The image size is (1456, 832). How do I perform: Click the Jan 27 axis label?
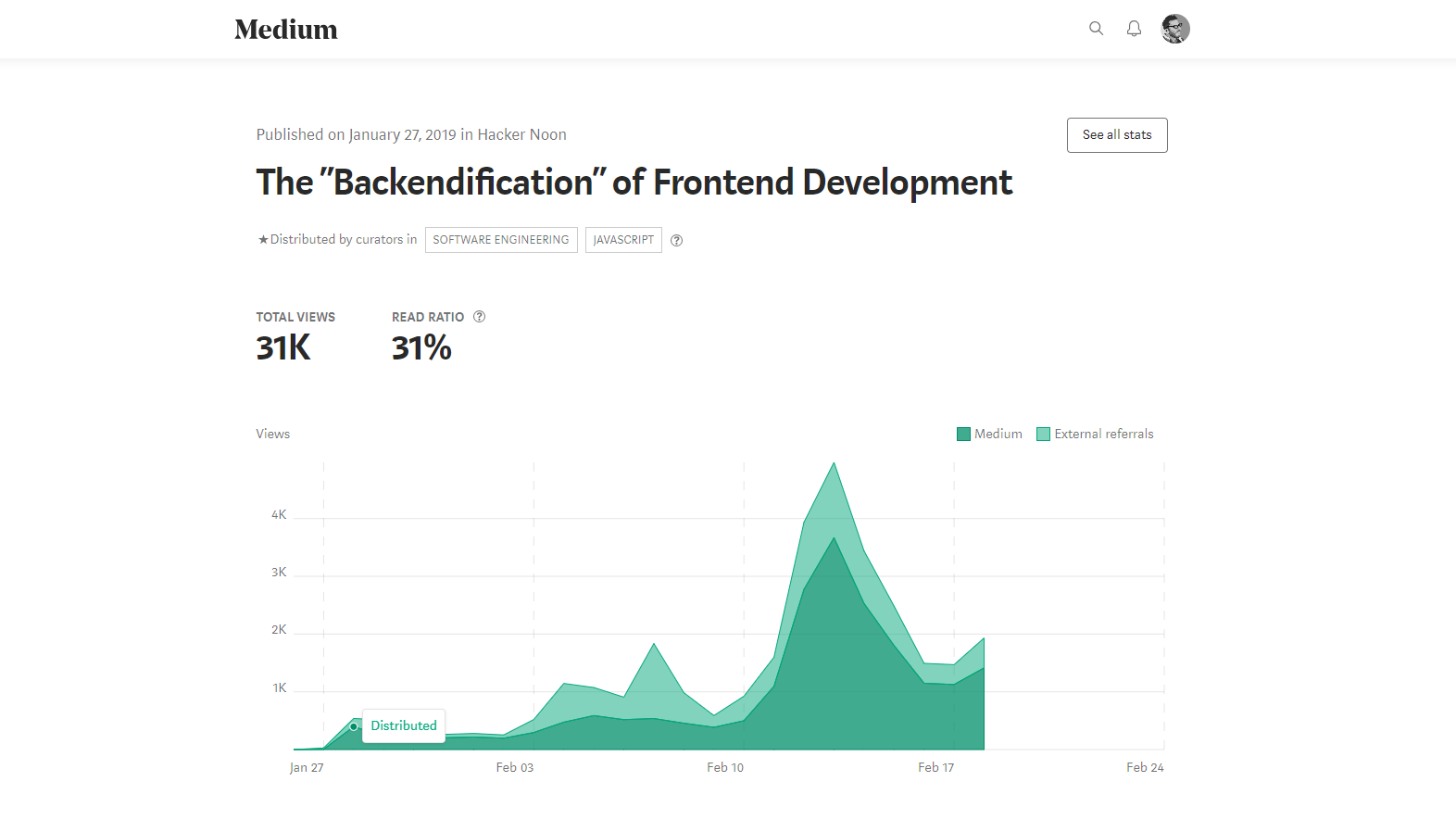coord(307,767)
